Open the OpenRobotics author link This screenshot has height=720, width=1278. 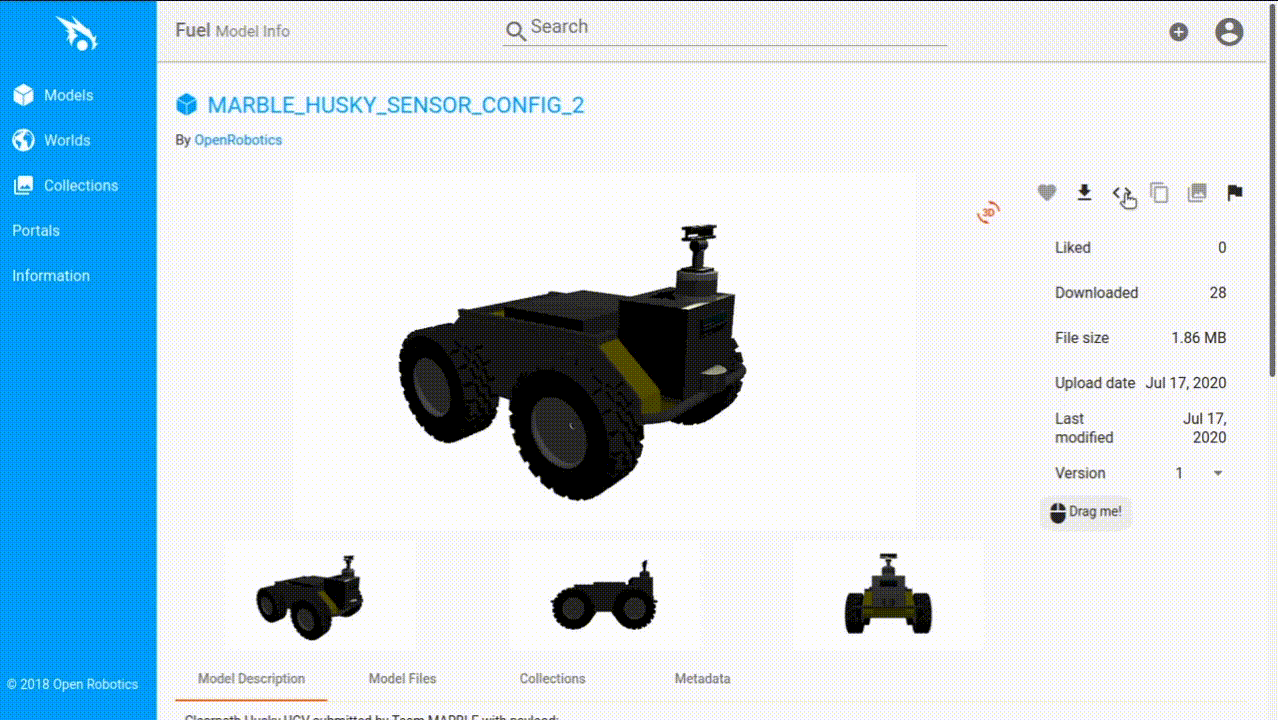(x=238, y=140)
